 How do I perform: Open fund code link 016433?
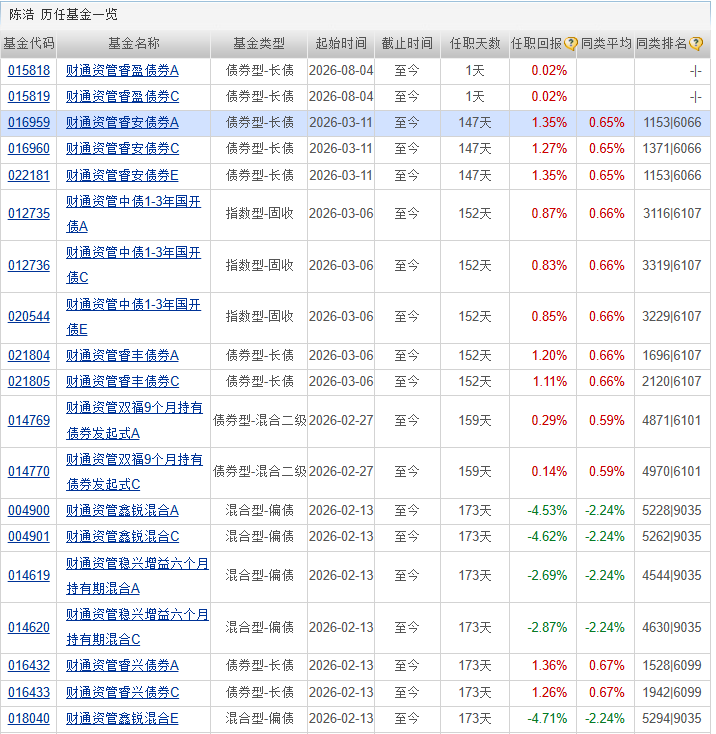[x=29, y=692]
